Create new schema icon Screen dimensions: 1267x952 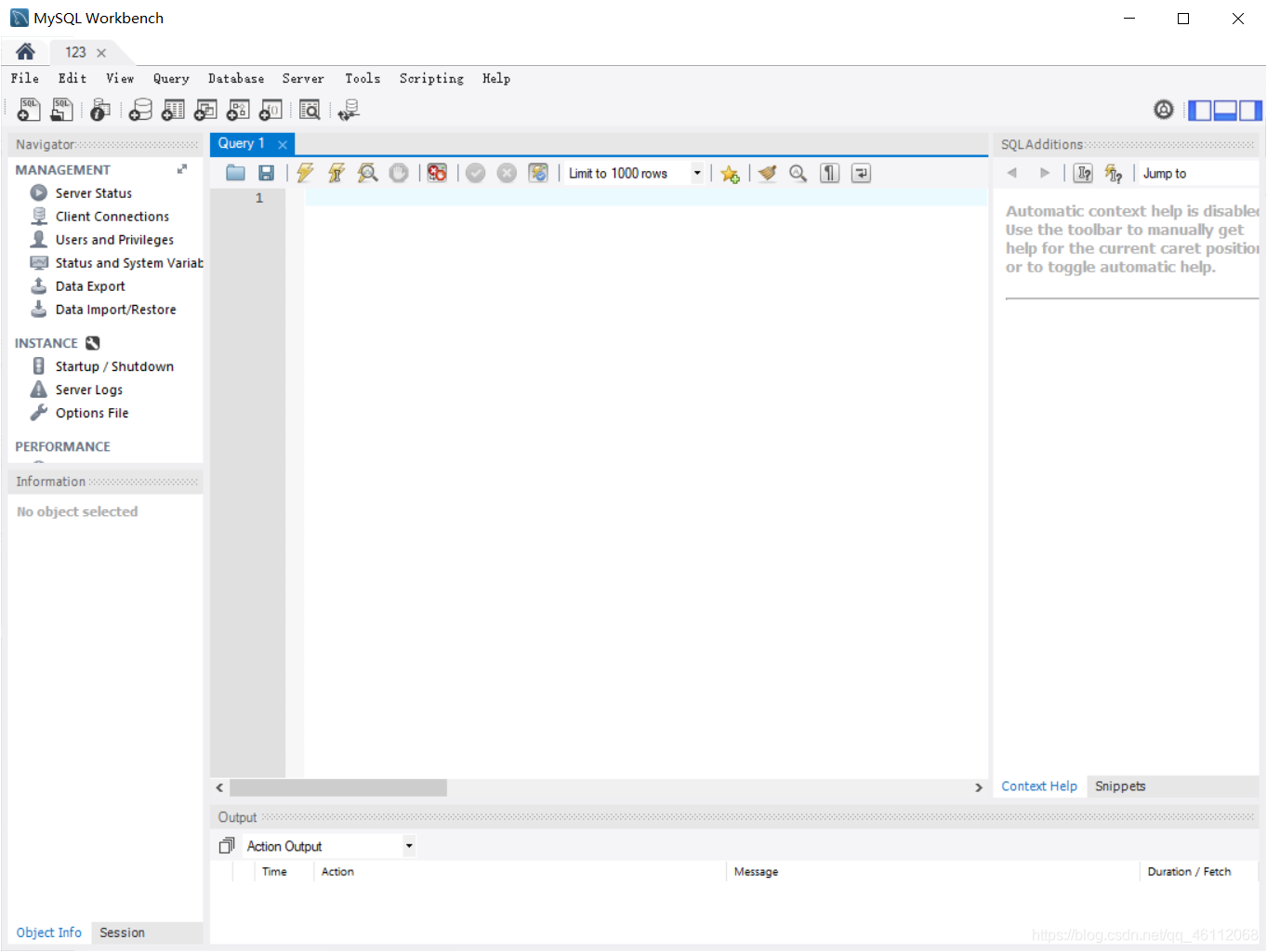pyautogui.click(x=140, y=110)
